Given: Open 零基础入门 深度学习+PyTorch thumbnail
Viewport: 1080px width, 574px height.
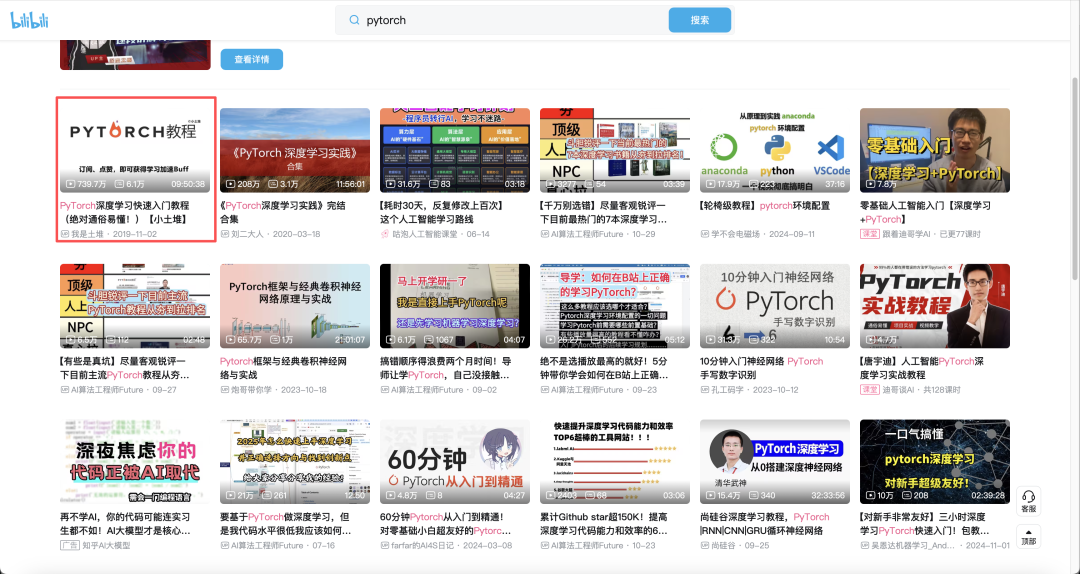Looking at the screenshot, I should [935, 150].
